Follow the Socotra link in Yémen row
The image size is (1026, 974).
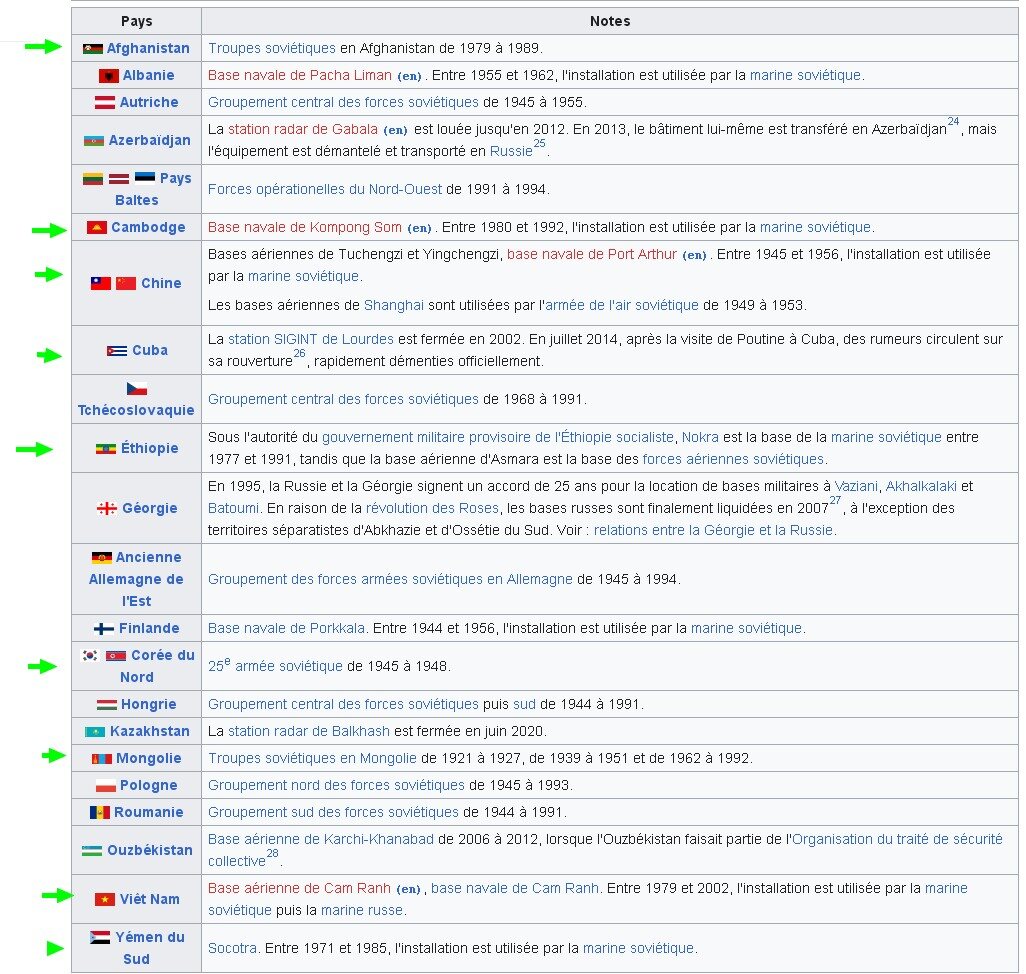[232, 948]
